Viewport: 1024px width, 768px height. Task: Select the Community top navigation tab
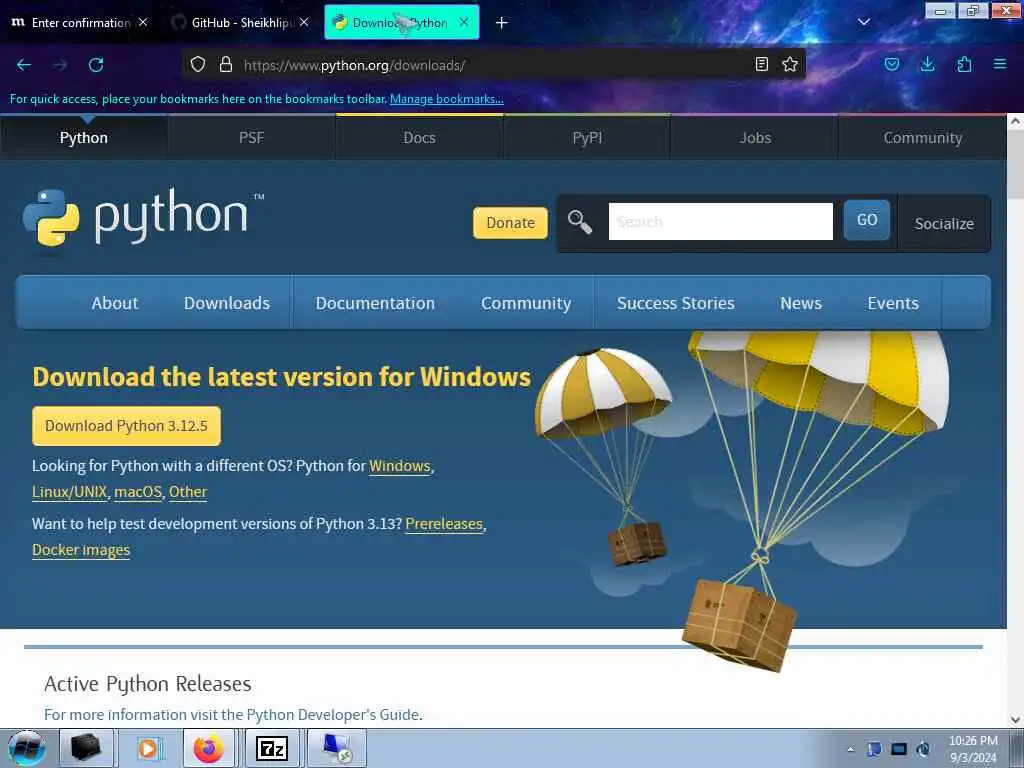923,138
